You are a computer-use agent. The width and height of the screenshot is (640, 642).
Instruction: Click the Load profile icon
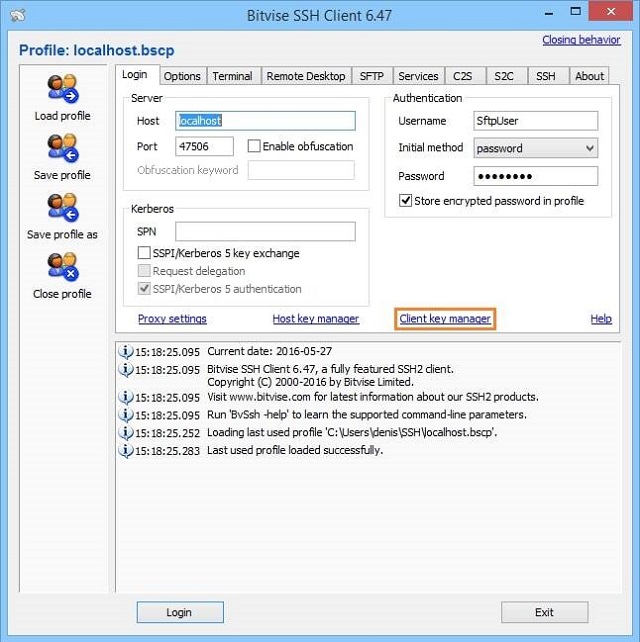click(x=63, y=88)
